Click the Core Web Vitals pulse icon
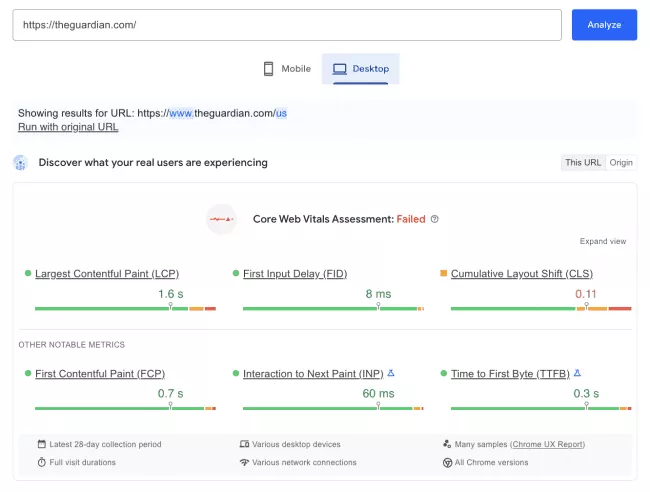 click(x=221, y=219)
